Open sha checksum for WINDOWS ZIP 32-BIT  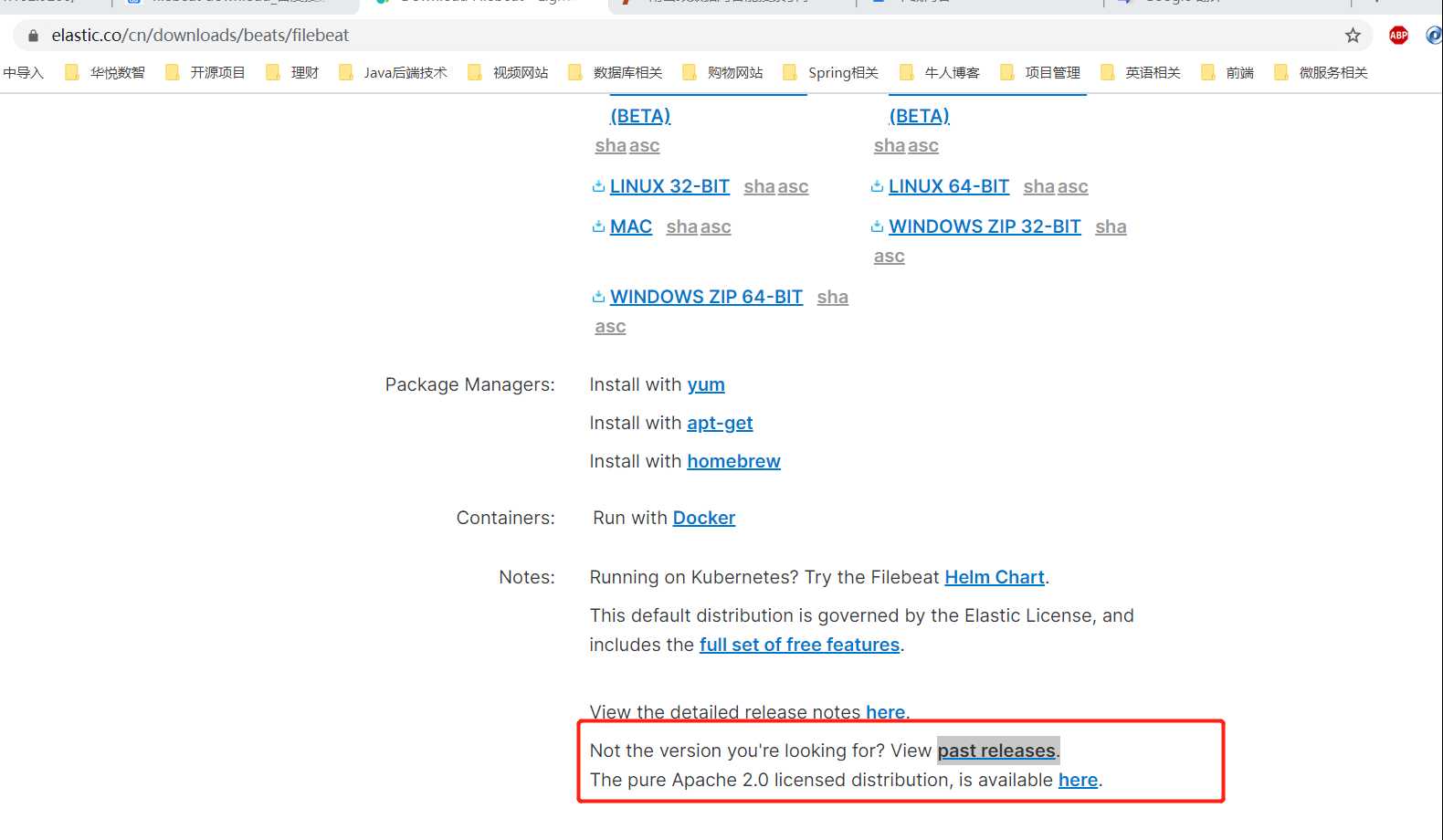(1111, 227)
